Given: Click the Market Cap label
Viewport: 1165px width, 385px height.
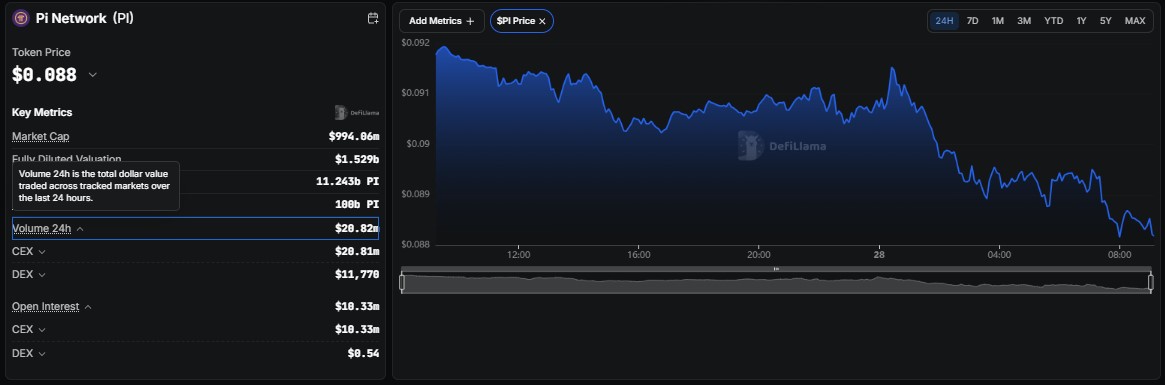Looking at the screenshot, I should (x=41, y=136).
